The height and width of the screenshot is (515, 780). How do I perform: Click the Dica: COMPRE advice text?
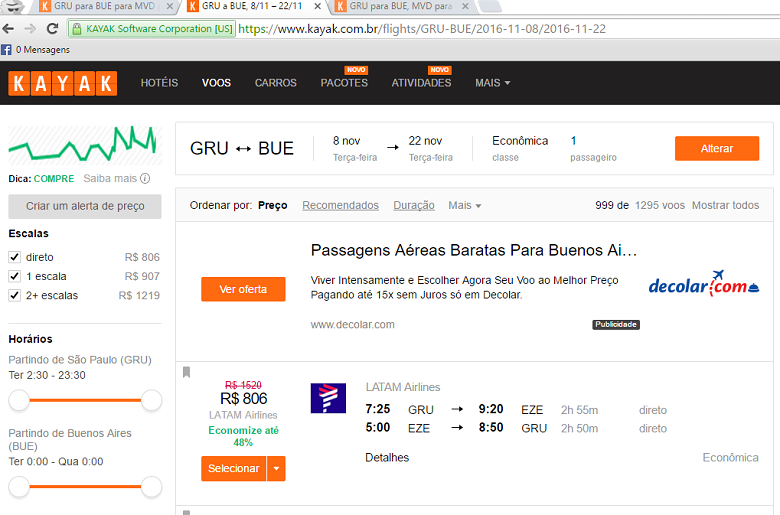[41, 179]
